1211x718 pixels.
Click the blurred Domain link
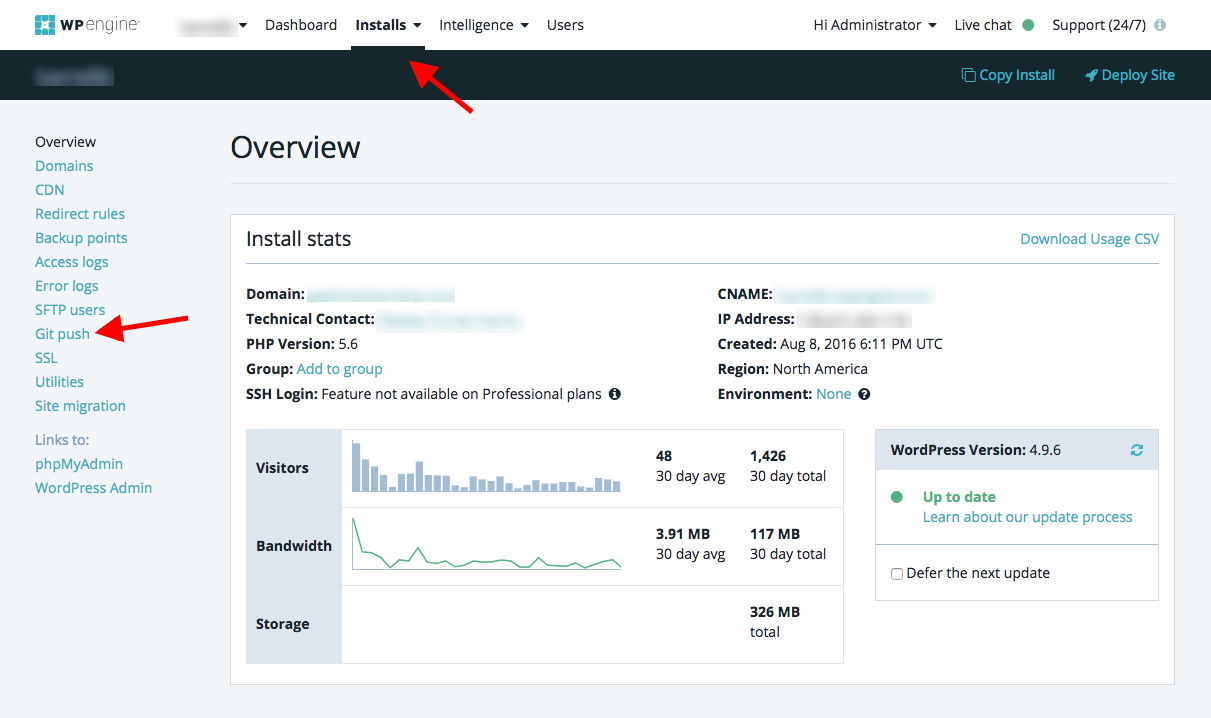[381, 295]
